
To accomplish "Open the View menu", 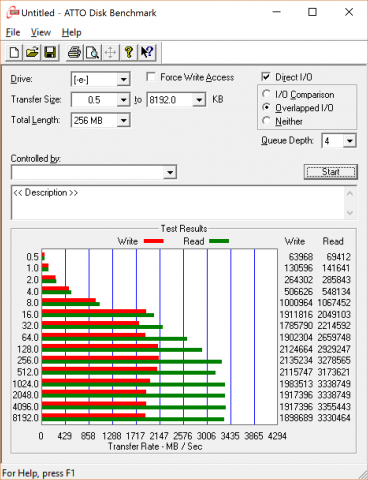I will pos(41,32).
